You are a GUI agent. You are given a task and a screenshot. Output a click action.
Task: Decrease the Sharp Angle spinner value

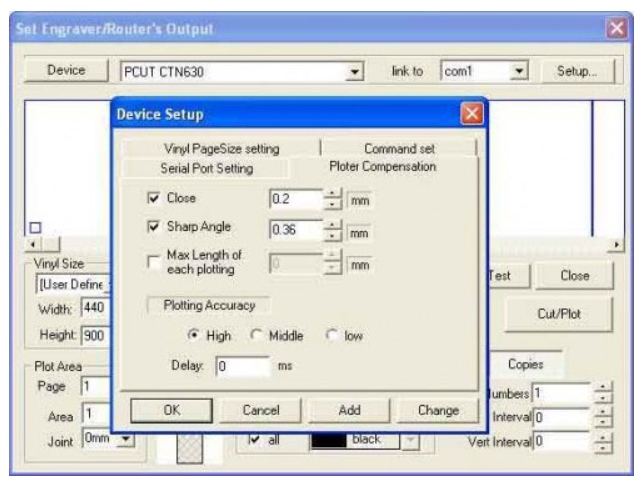[332, 234]
